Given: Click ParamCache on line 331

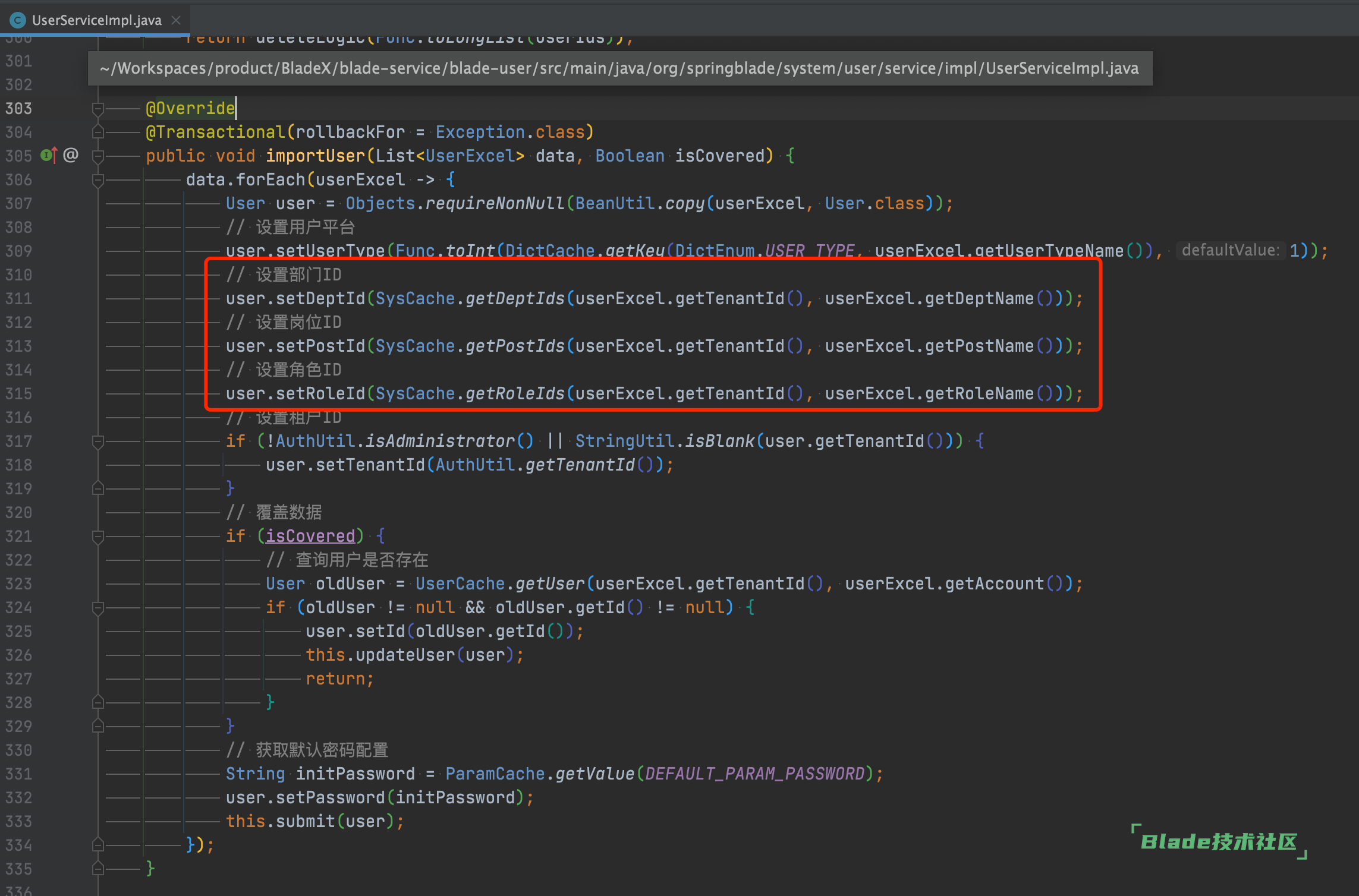Looking at the screenshot, I should (x=495, y=774).
